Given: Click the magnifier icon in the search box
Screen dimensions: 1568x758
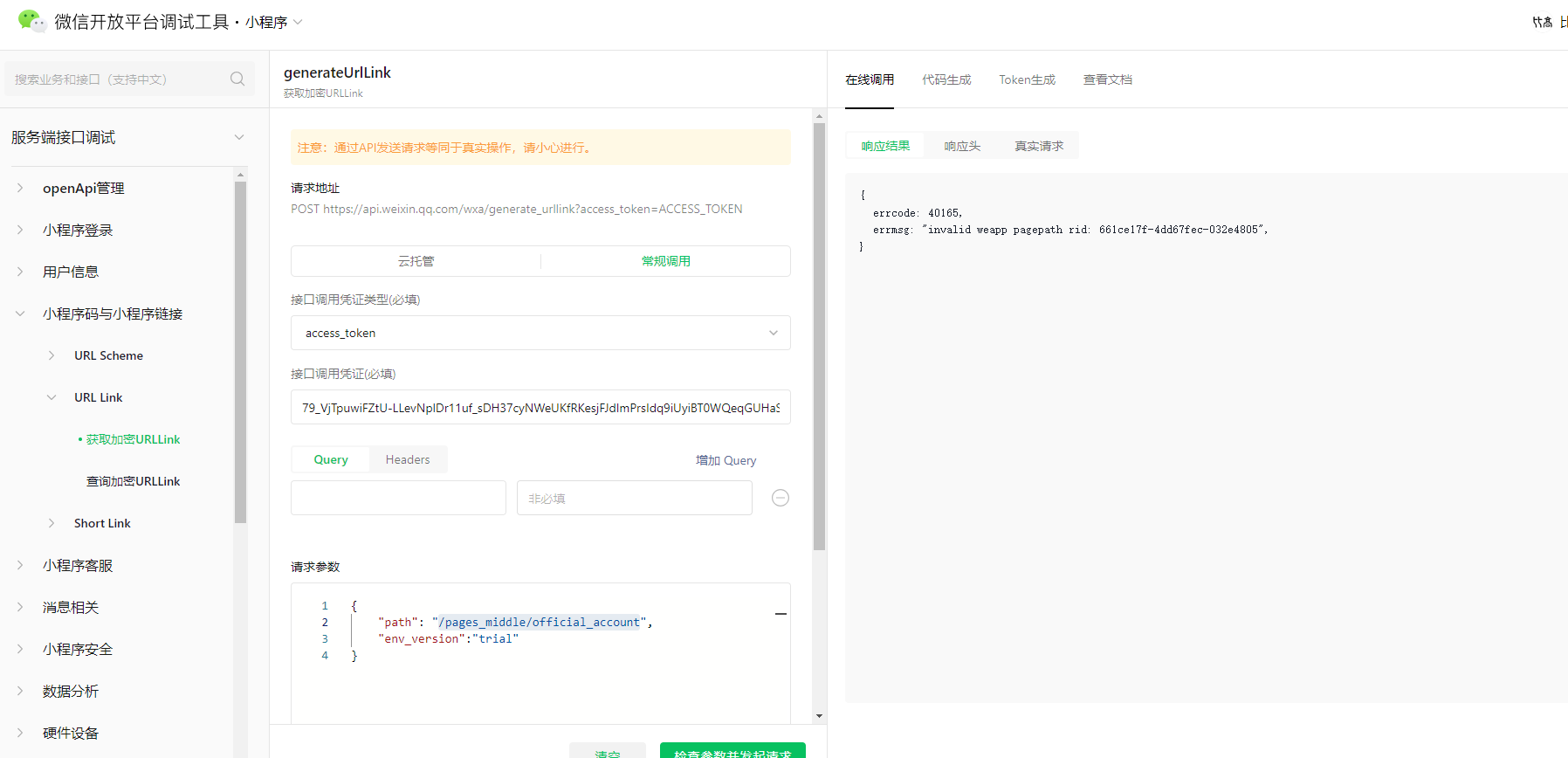Looking at the screenshot, I should pos(237,79).
